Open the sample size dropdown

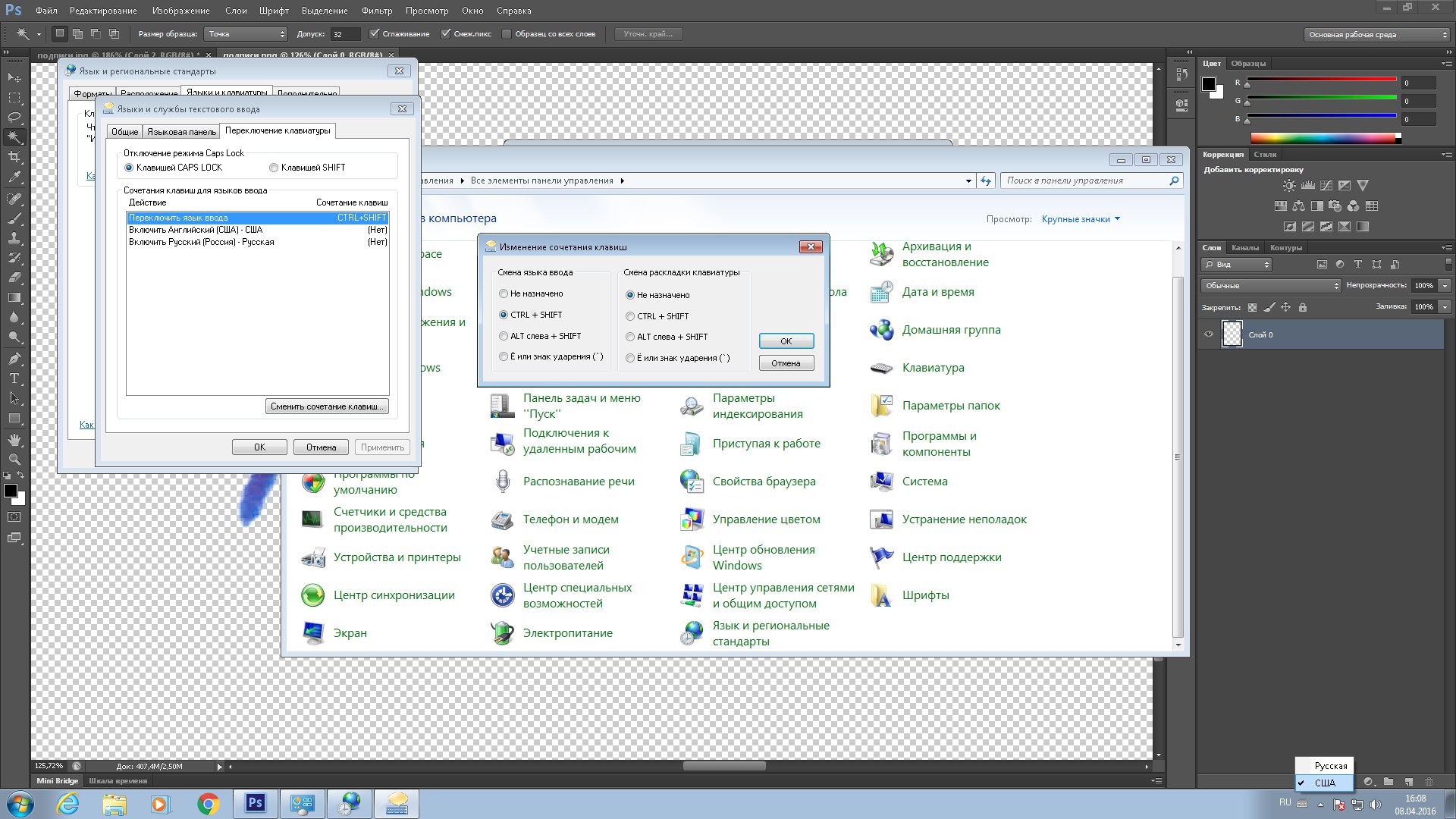(x=247, y=33)
